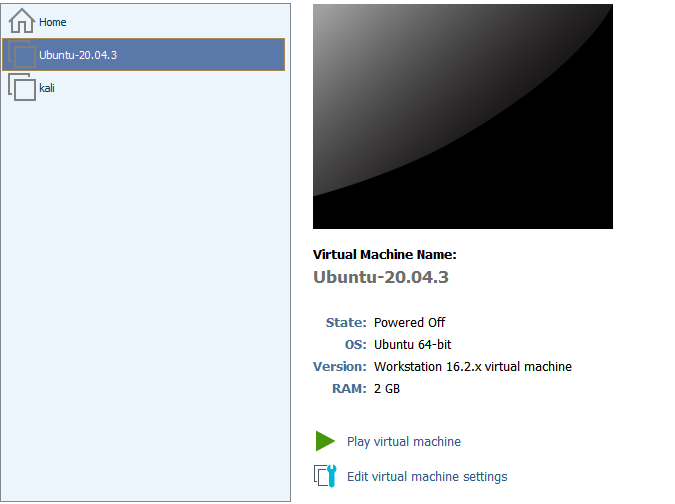The image size is (675, 504).
Task: Click the 'Ubuntu 64-bit' OS value
Action: coord(412,344)
